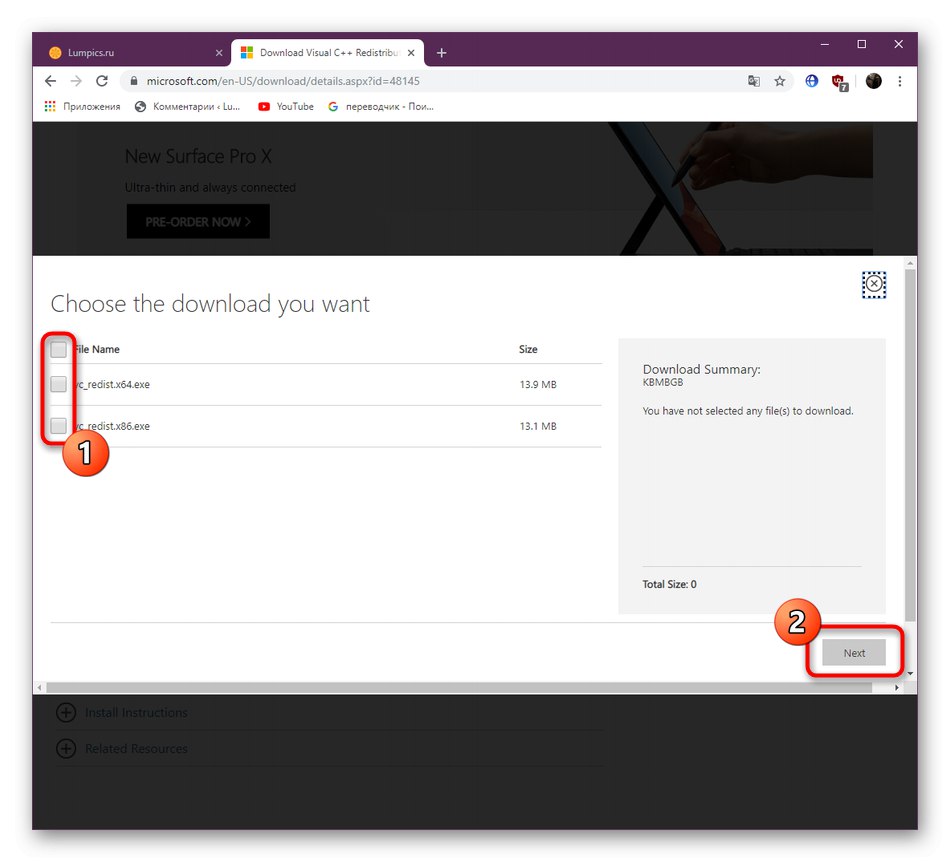Close the Lumpics.ru tab
The image size is (950, 862).
click(219, 53)
